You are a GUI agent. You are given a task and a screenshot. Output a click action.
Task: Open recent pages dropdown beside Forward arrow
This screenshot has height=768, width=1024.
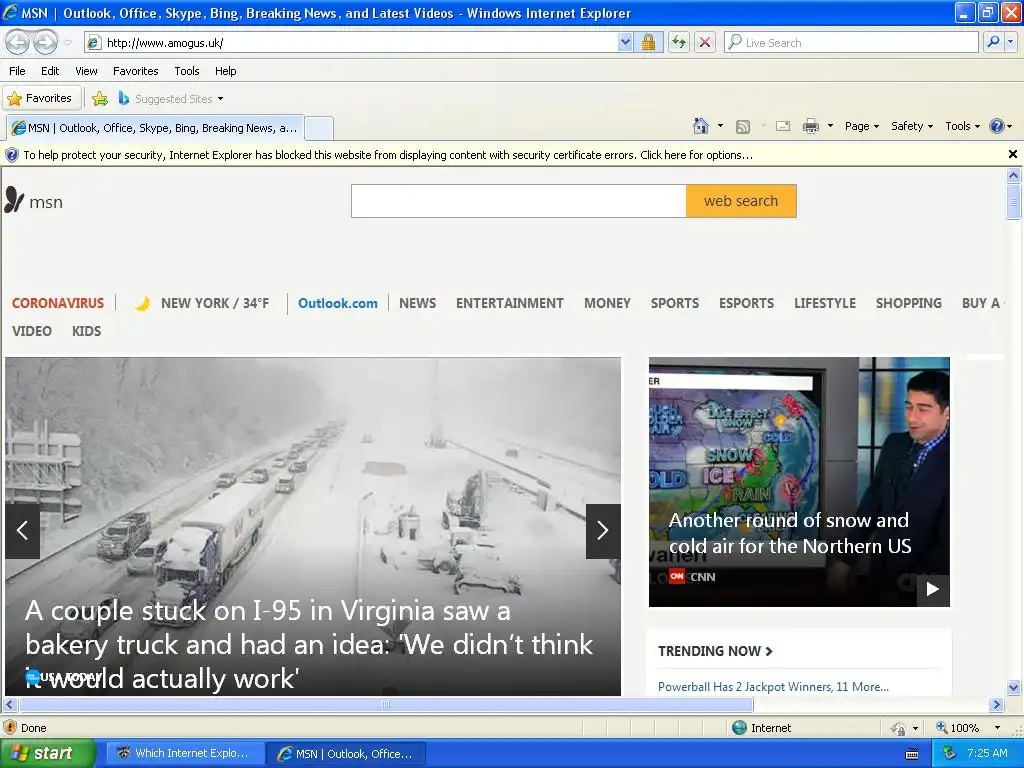pyautogui.click(x=67, y=43)
